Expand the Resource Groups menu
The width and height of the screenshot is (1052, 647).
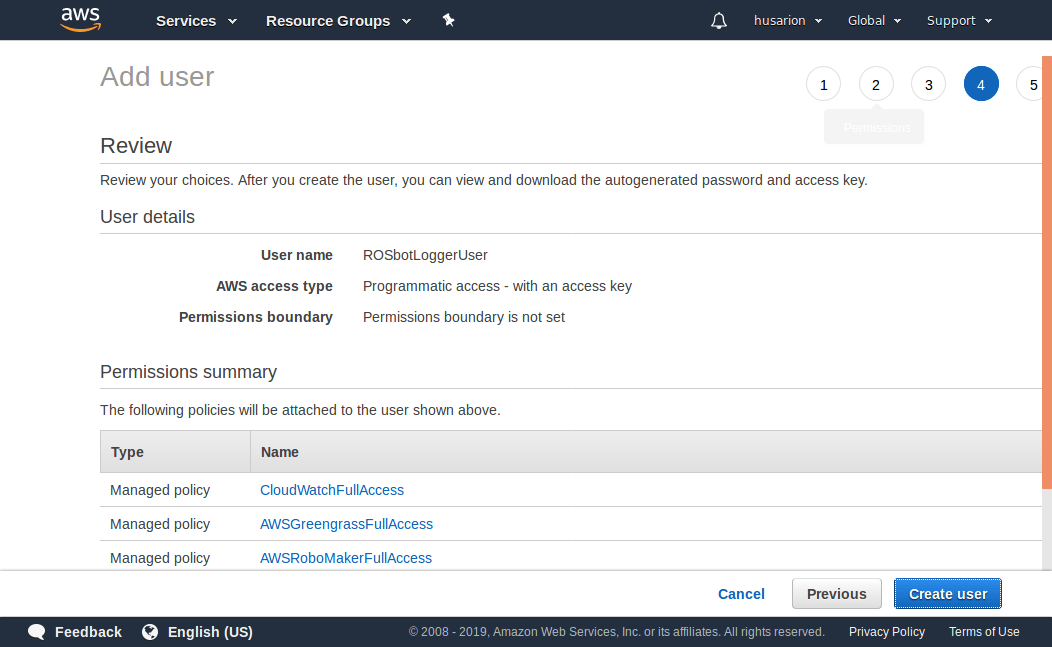point(338,21)
